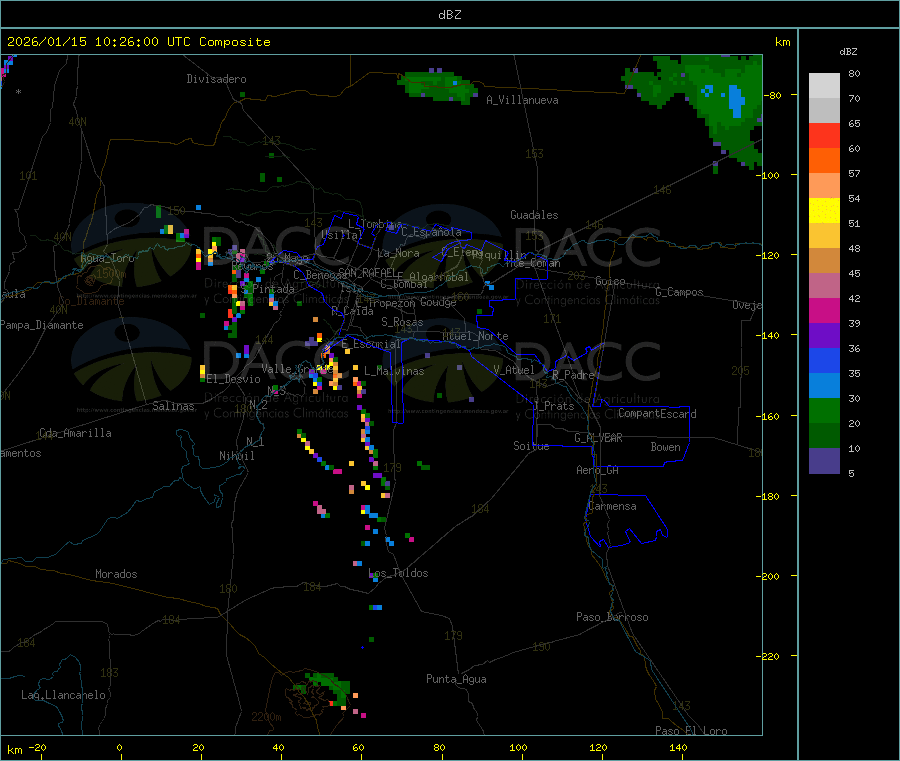The width and height of the screenshot is (900, 761).
Task: Click the dBZ title at top
Action: pos(449,15)
